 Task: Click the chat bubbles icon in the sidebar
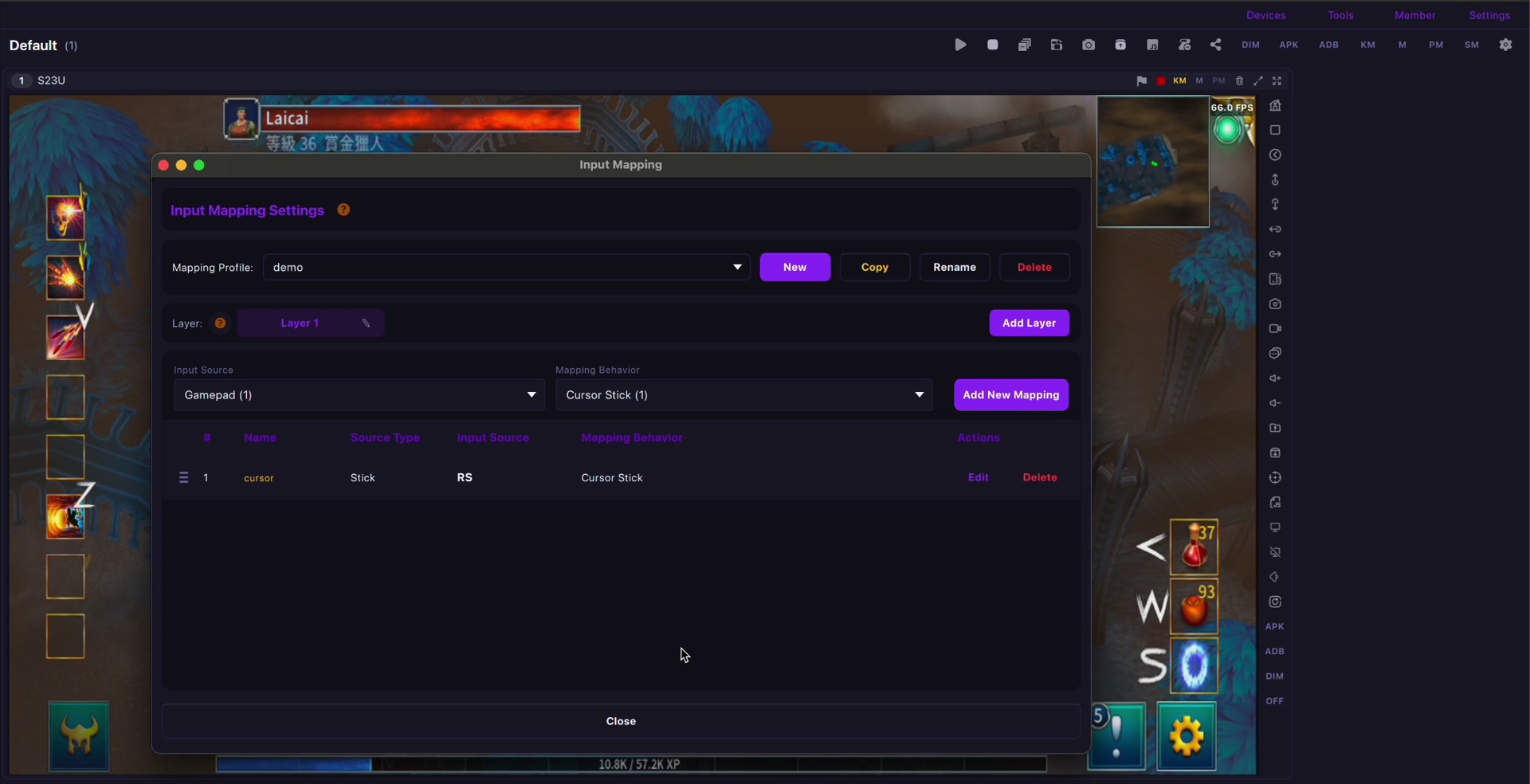[1275, 354]
